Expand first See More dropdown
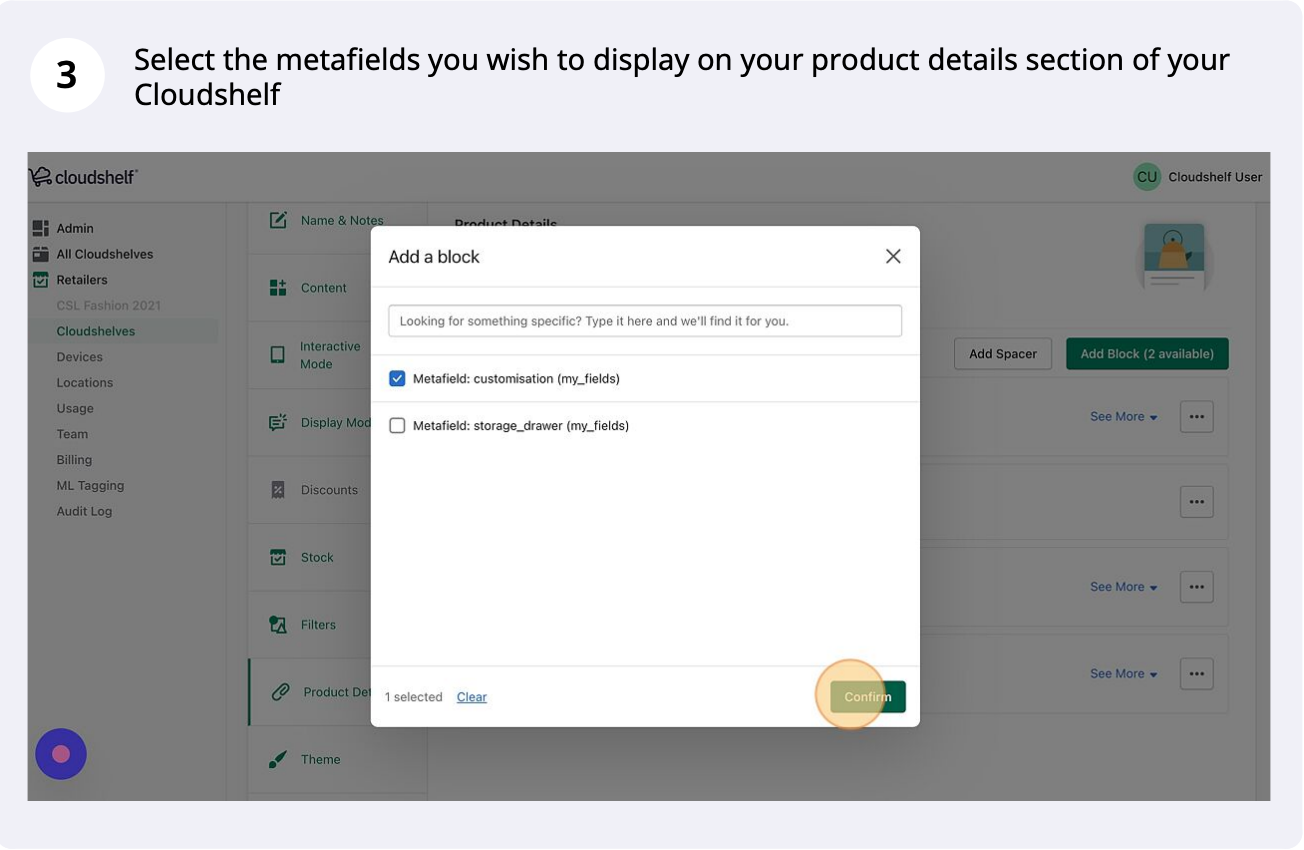This screenshot has height=850, width=1304. (x=1124, y=417)
